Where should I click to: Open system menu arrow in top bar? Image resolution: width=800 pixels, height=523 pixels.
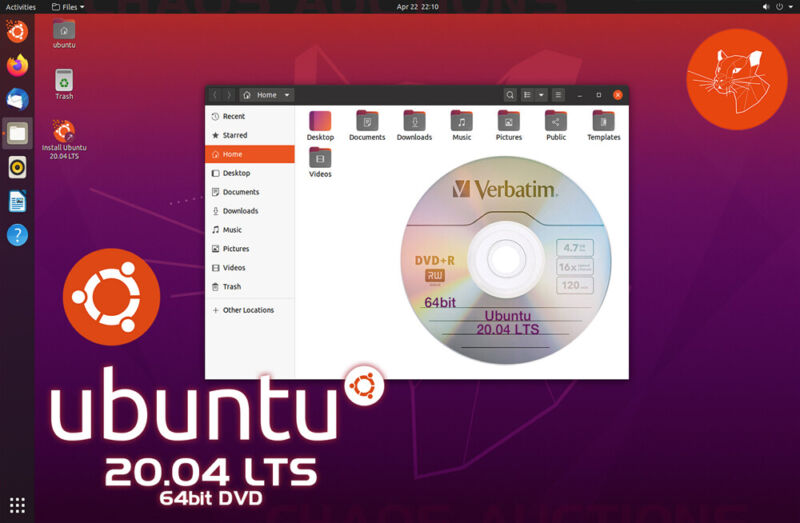pyautogui.click(x=791, y=7)
